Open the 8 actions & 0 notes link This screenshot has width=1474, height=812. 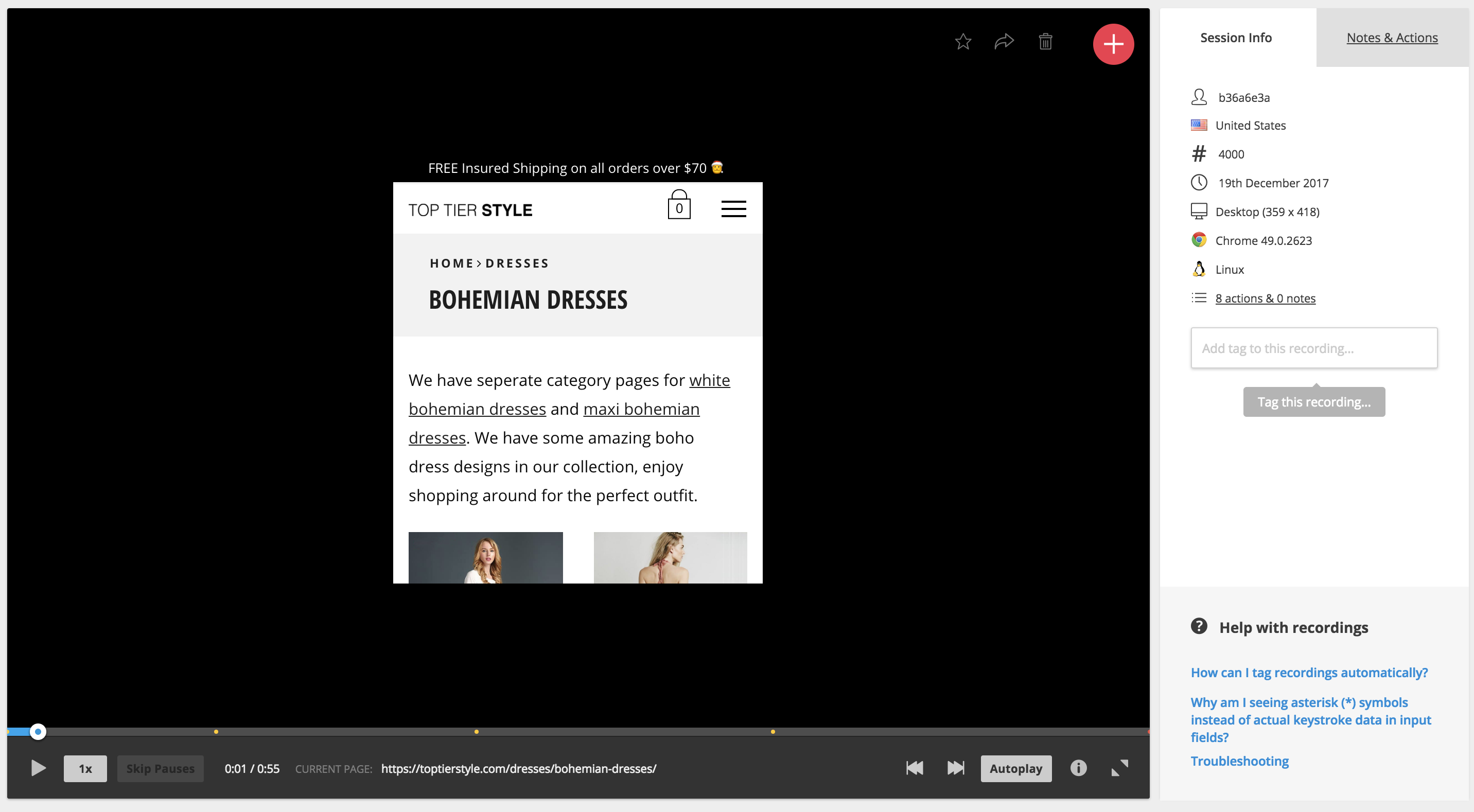point(1265,298)
